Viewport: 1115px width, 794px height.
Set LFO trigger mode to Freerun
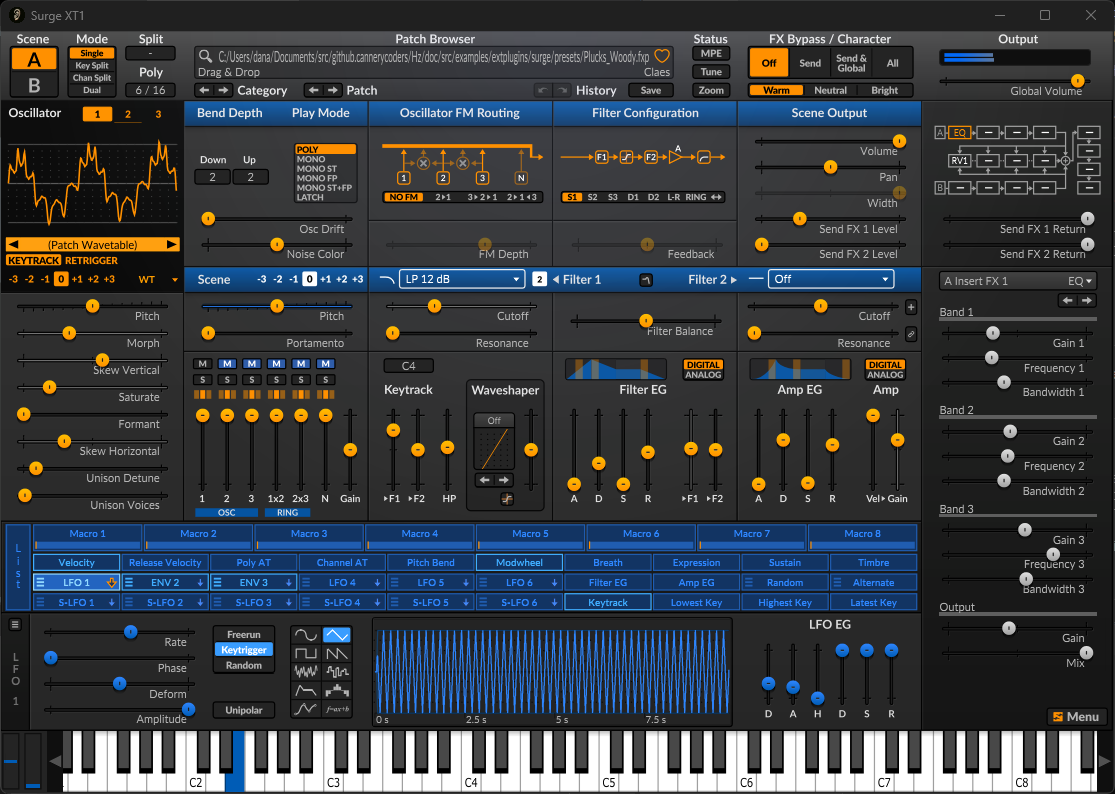pyautogui.click(x=244, y=635)
